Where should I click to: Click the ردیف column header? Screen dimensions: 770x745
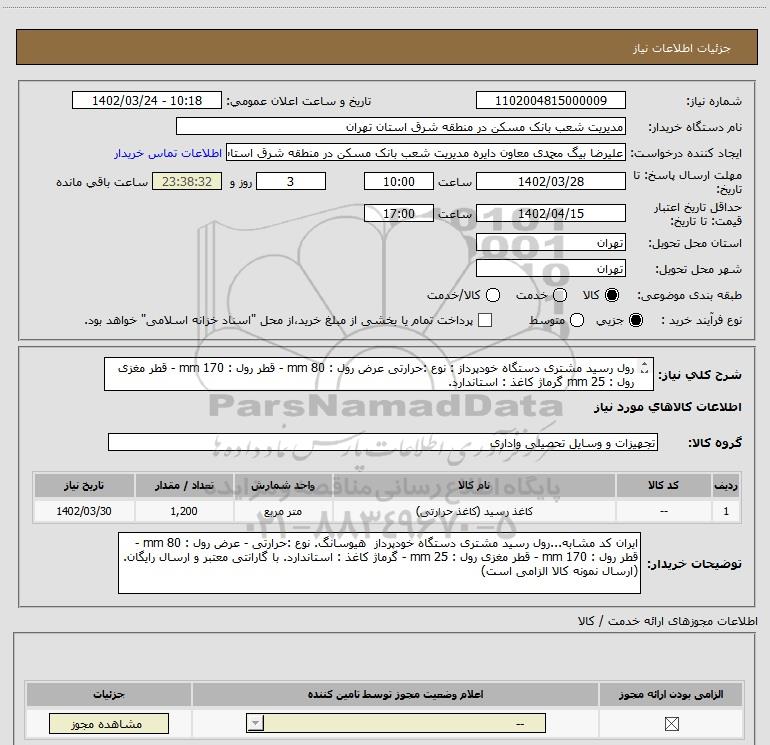coord(726,485)
